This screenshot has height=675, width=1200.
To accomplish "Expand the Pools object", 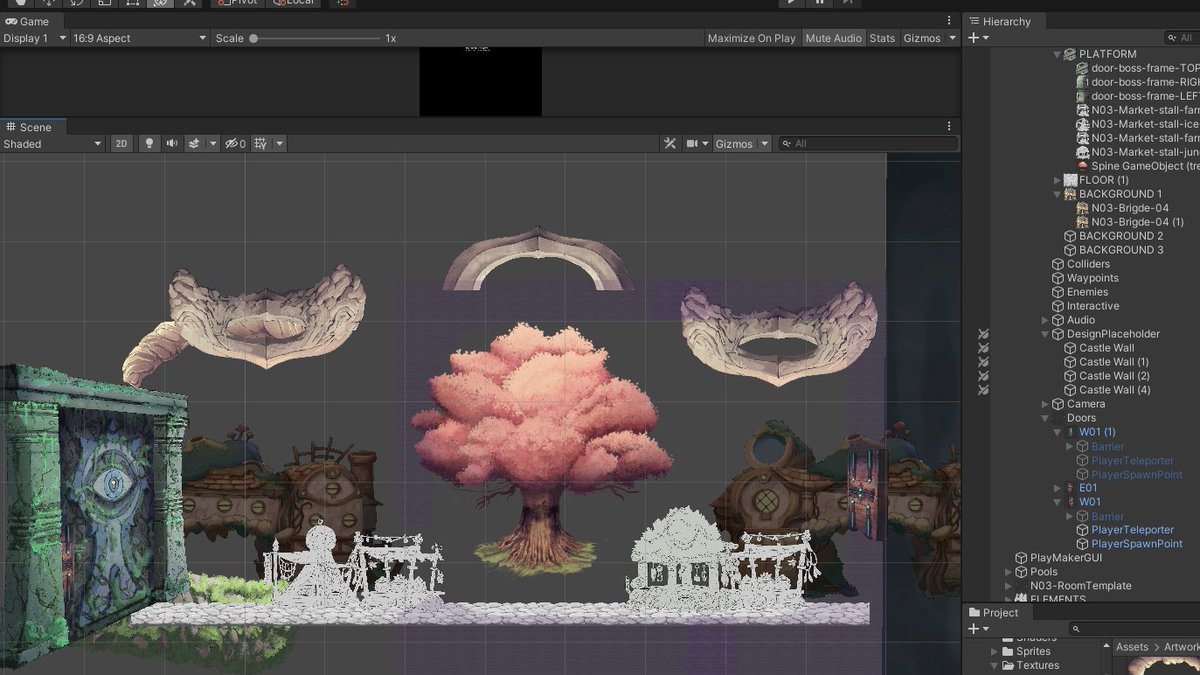I will coord(1009,572).
